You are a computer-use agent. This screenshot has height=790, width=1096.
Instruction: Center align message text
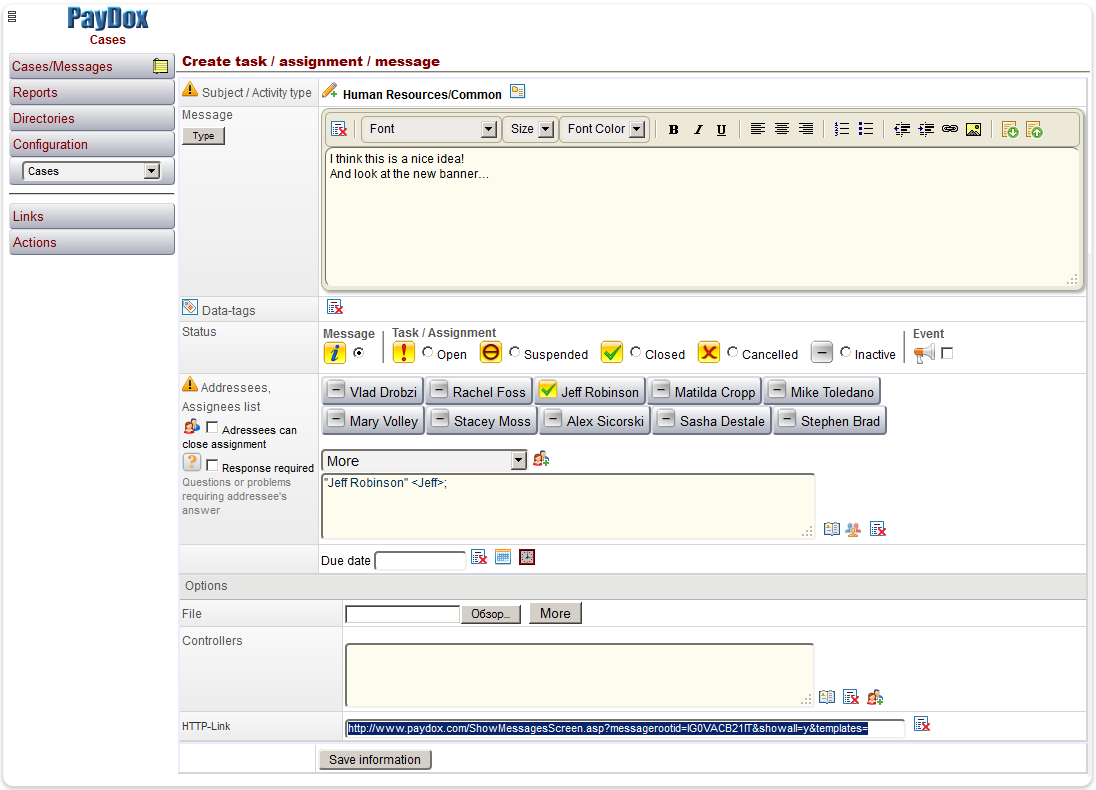click(781, 129)
